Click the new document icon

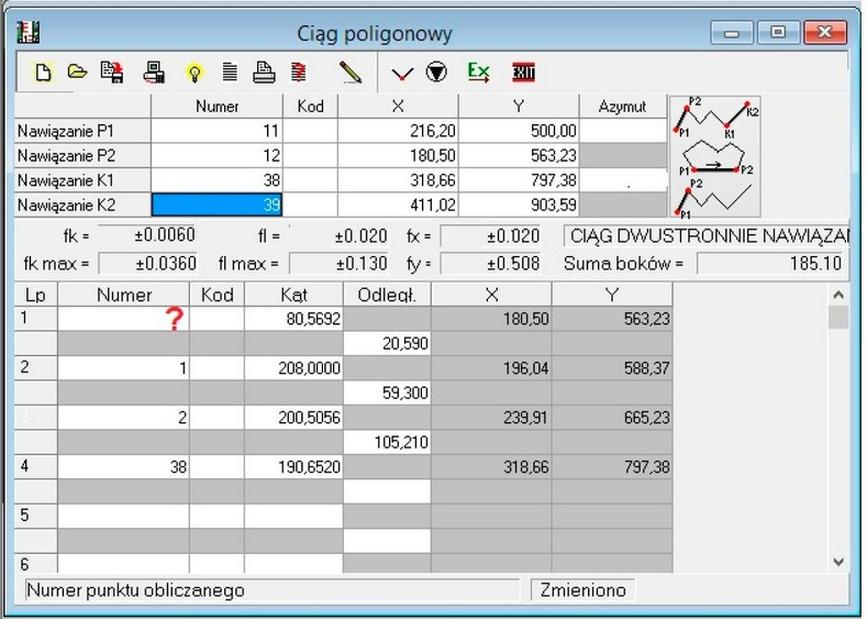(42, 72)
